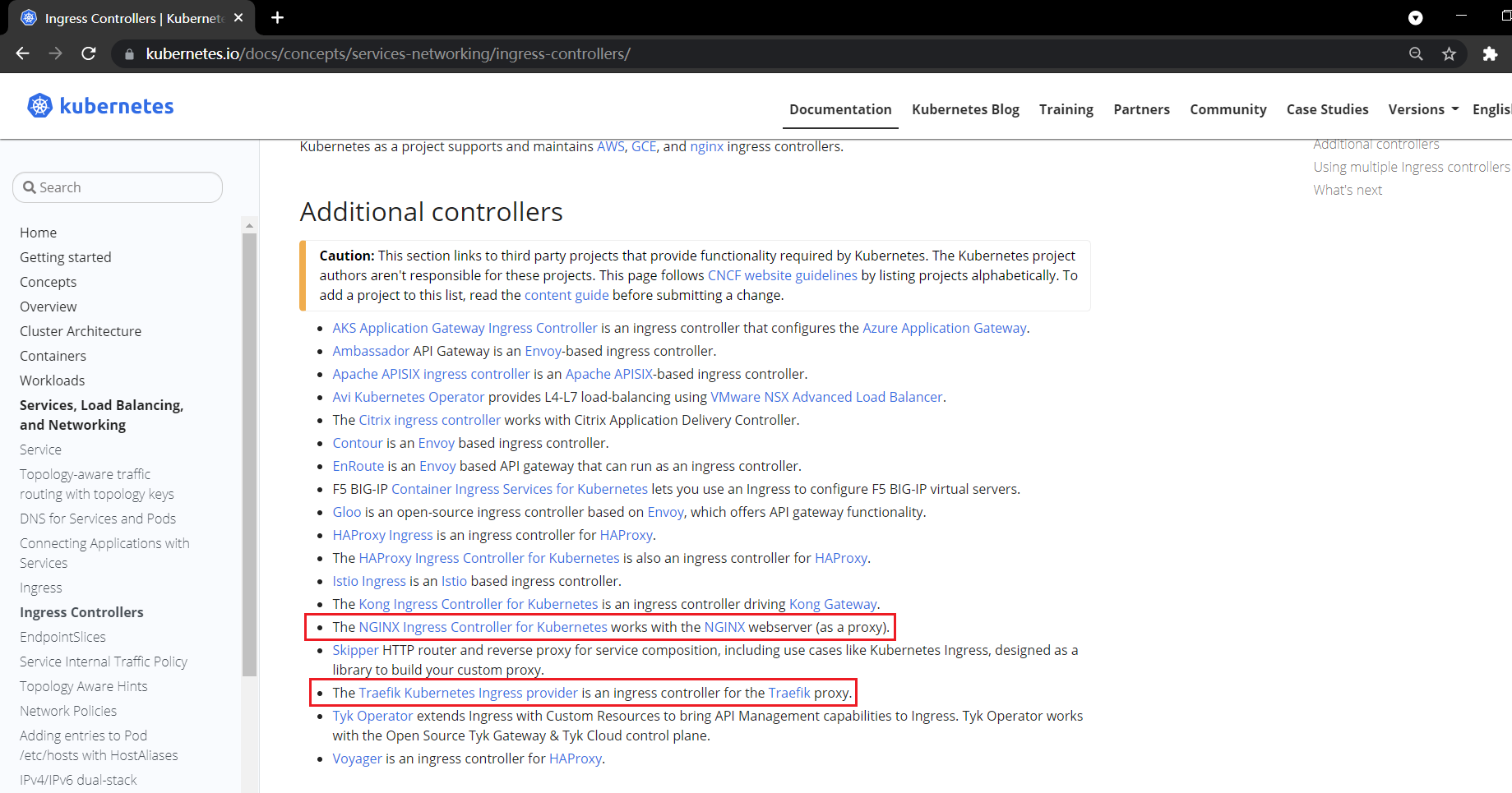1512x793 pixels.
Task: Jump to What's next section
Action: click(1348, 190)
